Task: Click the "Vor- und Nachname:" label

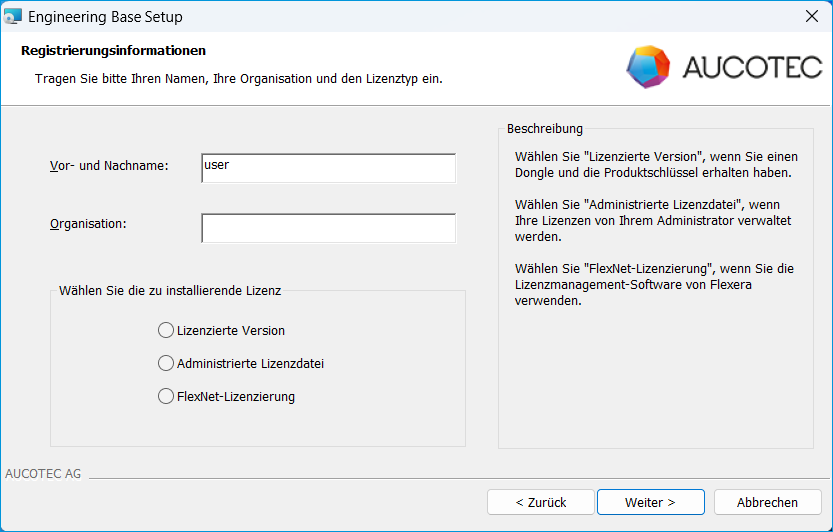Action: pos(109,165)
